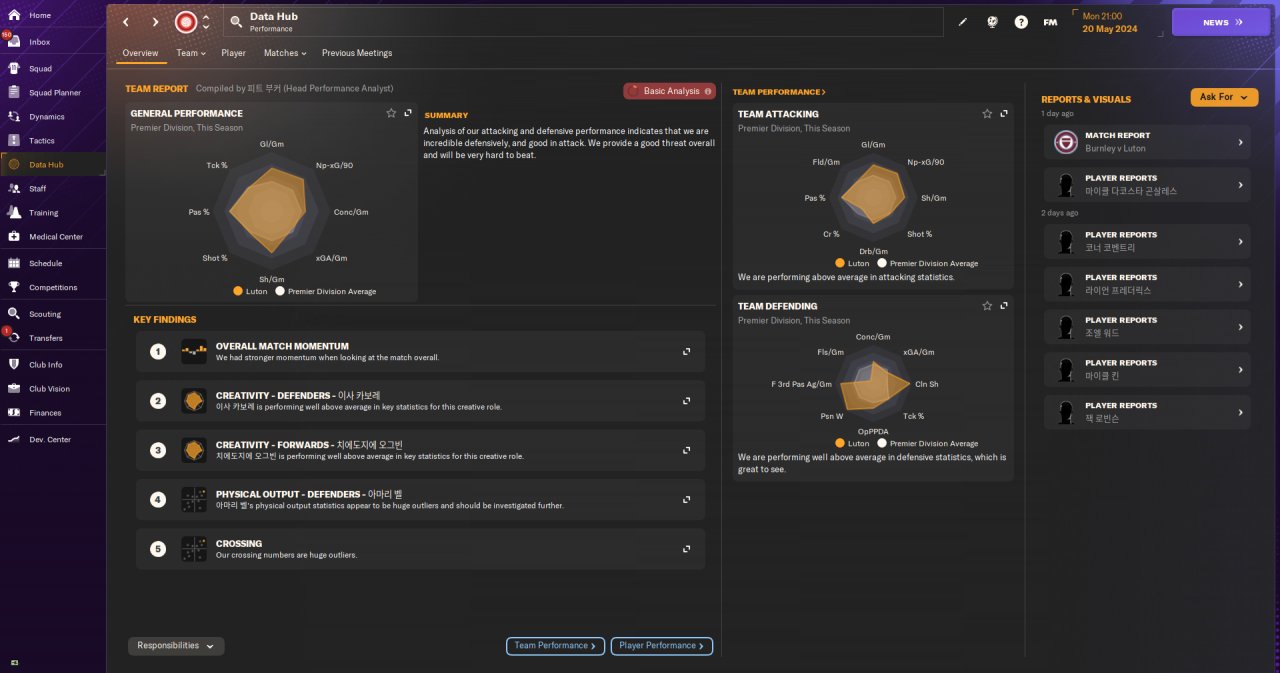Open player report for 코너 코벤트리
This screenshot has height=673, width=1280.
coord(1148,241)
